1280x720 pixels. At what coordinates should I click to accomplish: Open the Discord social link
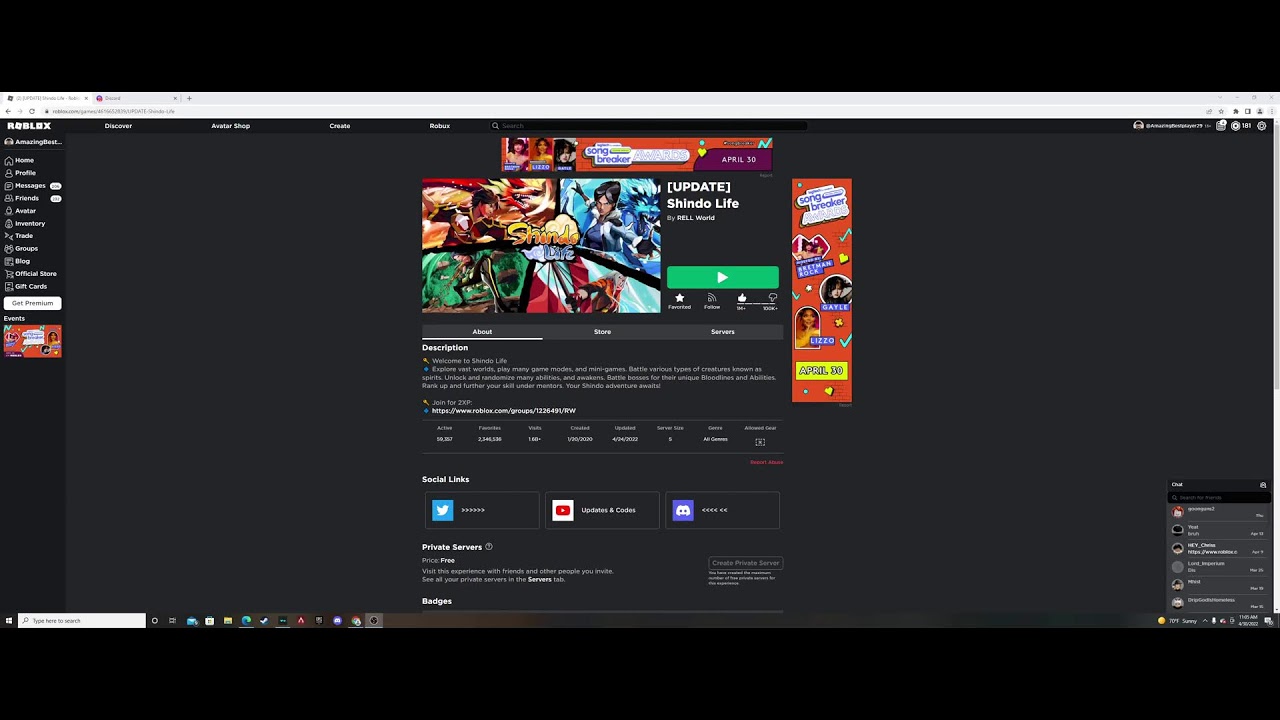pyautogui.click(x=722, y=510)
